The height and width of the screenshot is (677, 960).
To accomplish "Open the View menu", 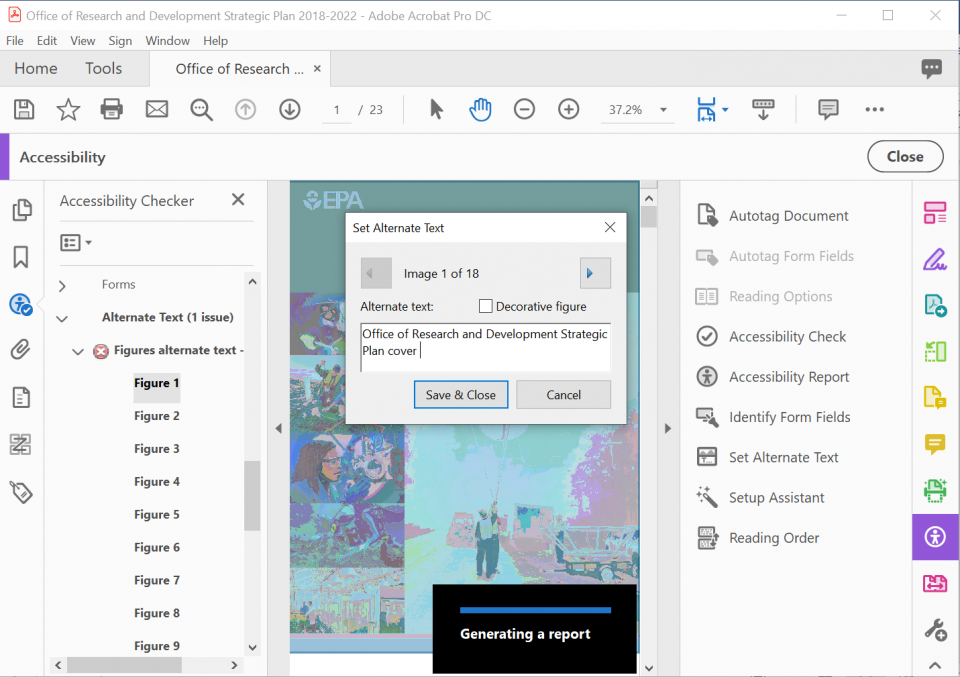I will click(x=82, y=40).
